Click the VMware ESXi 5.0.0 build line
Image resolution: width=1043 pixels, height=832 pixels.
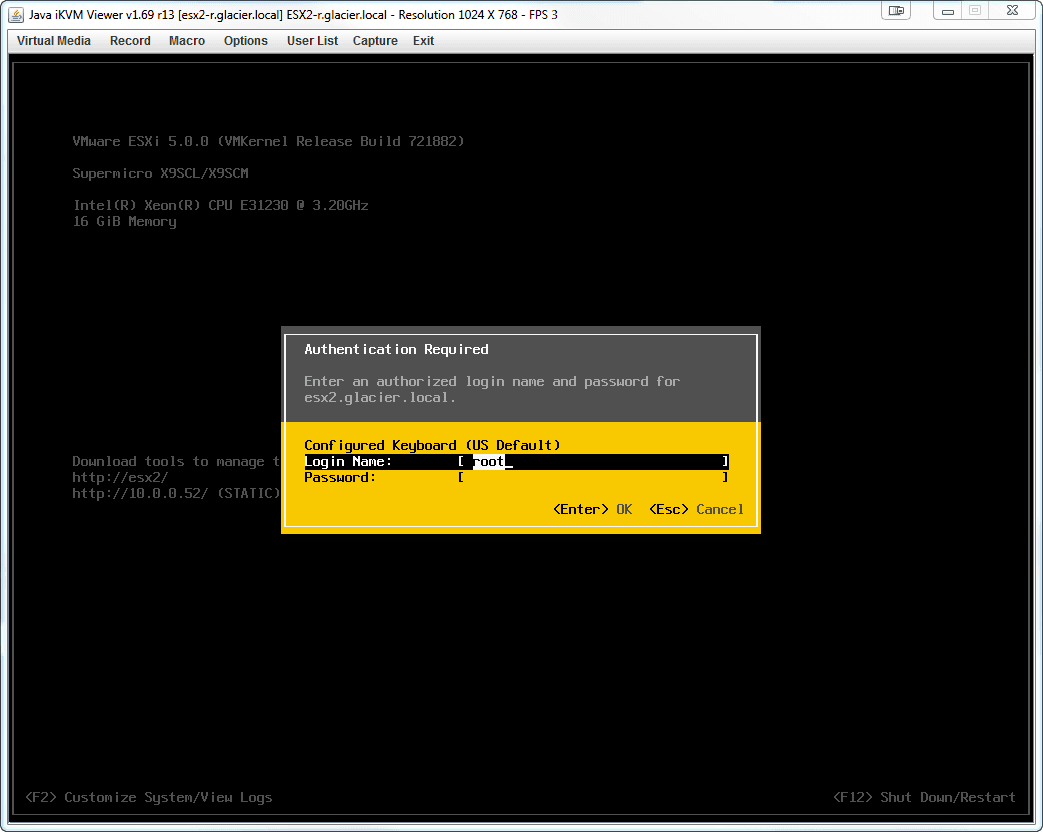(269, 141)
